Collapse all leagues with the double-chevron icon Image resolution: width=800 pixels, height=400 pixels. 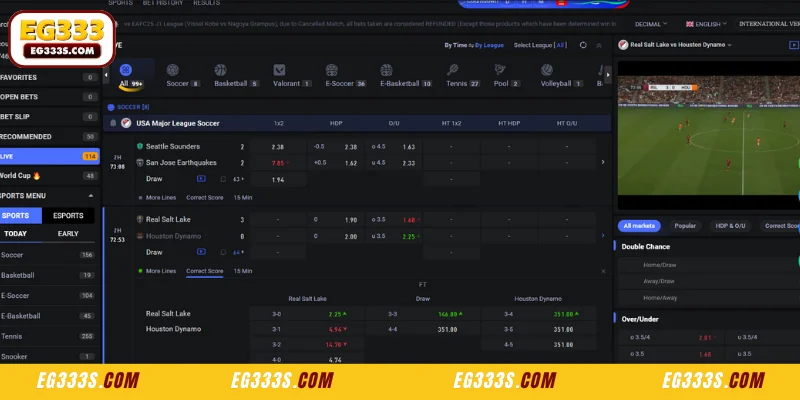[599, 45]
